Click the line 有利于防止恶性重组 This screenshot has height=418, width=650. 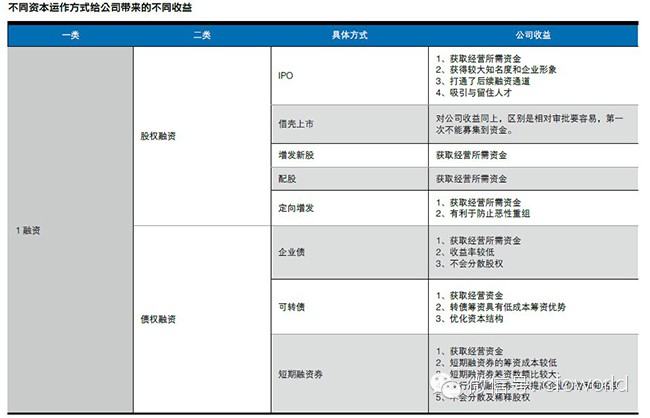point(483,214)
